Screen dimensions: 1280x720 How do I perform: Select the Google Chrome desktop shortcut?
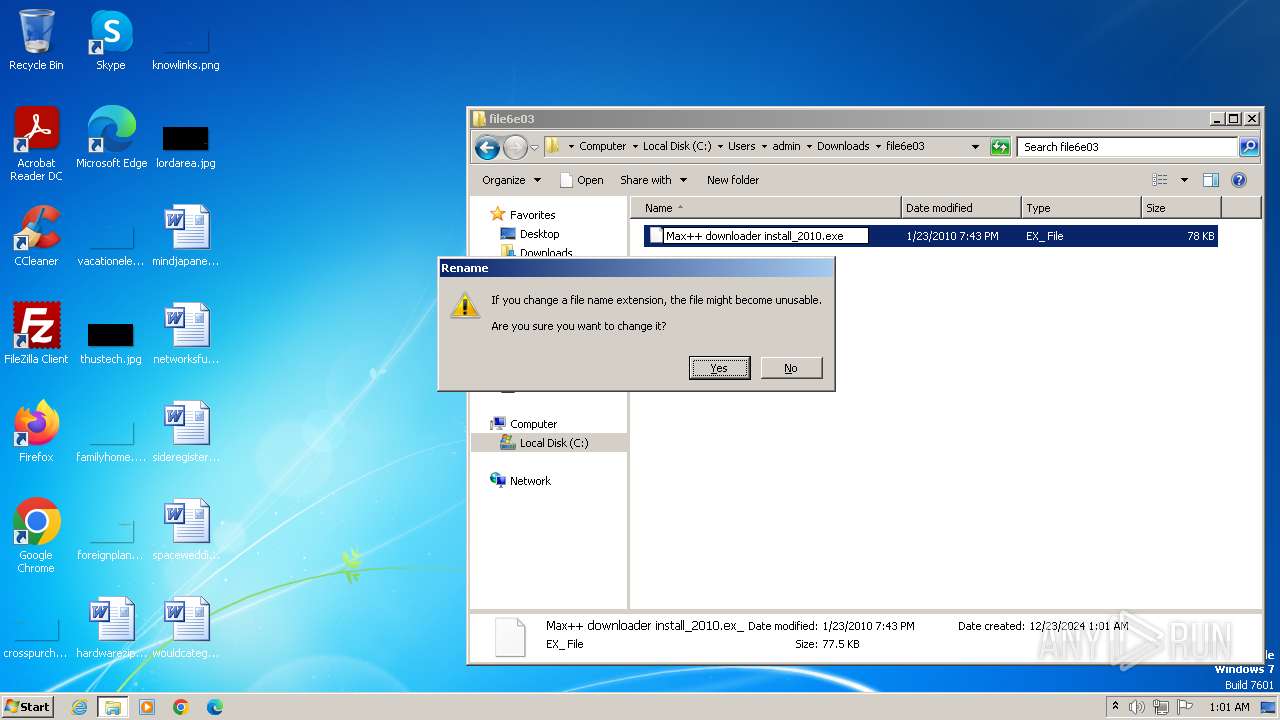36,535
